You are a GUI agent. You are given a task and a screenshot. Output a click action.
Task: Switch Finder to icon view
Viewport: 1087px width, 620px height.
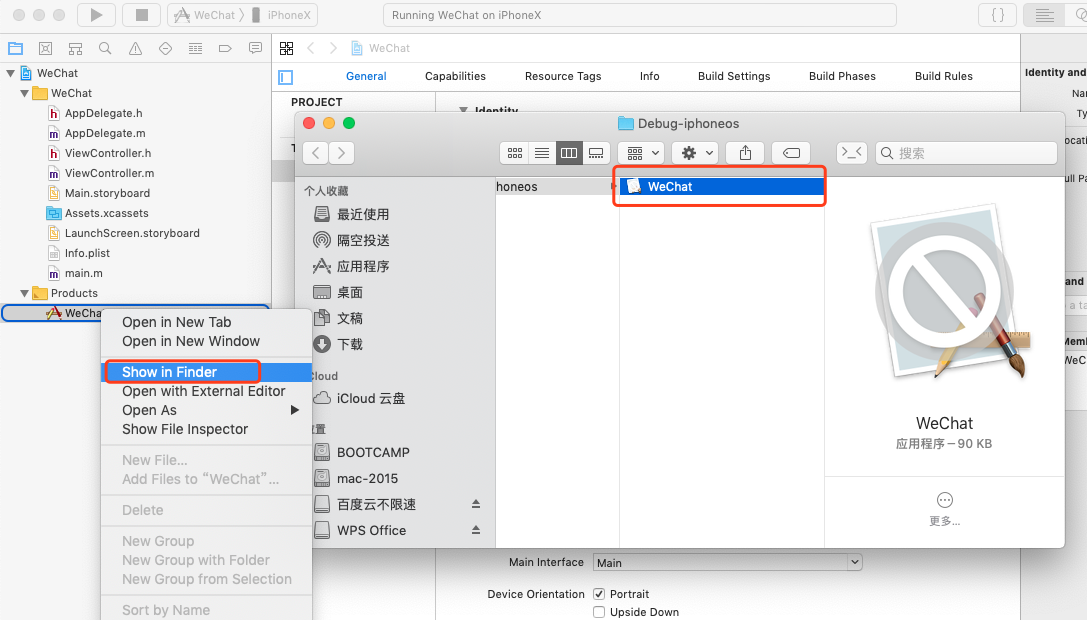514,153
